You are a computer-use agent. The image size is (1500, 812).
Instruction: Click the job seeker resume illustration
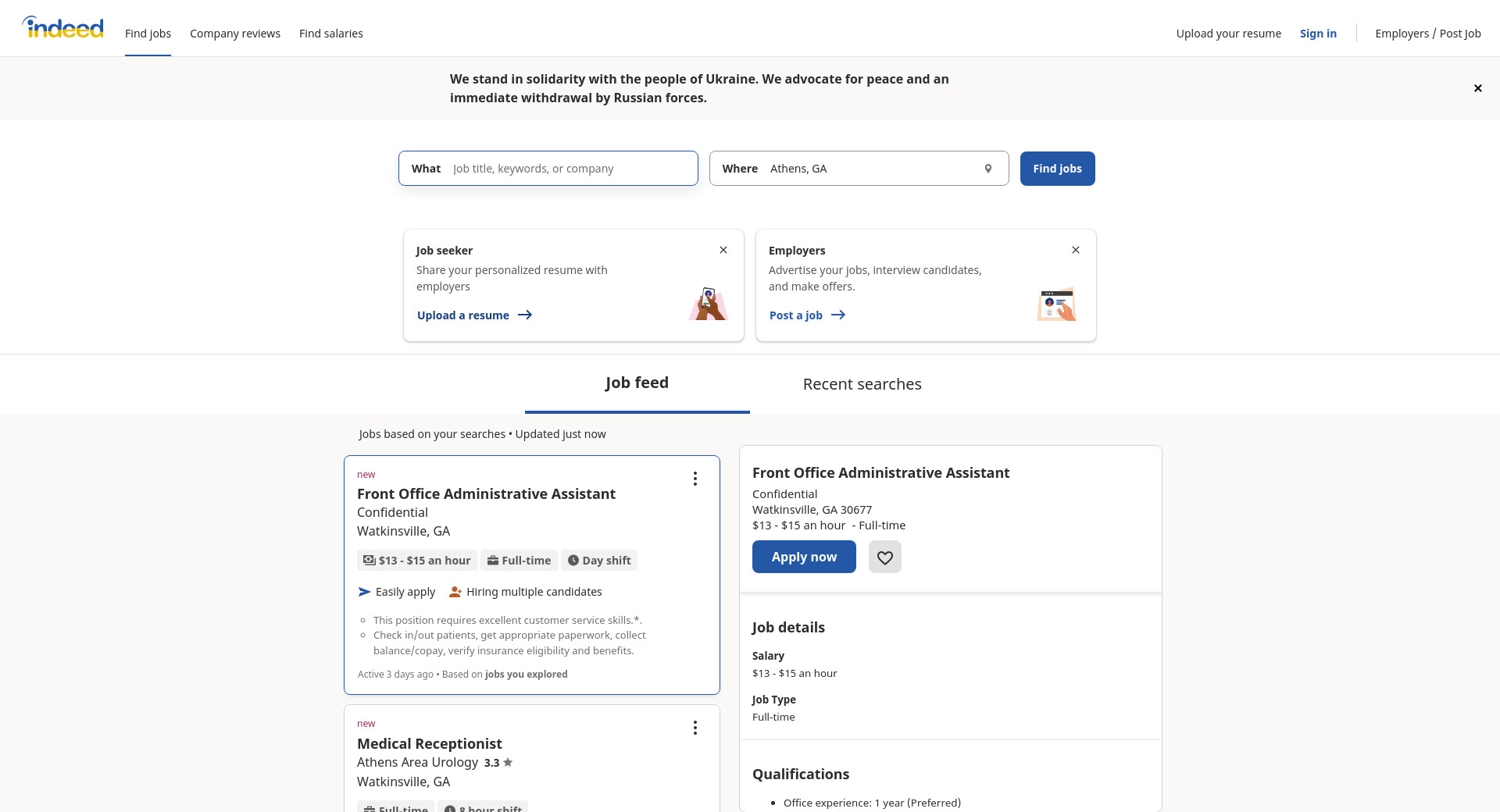[x=708, y=304]
